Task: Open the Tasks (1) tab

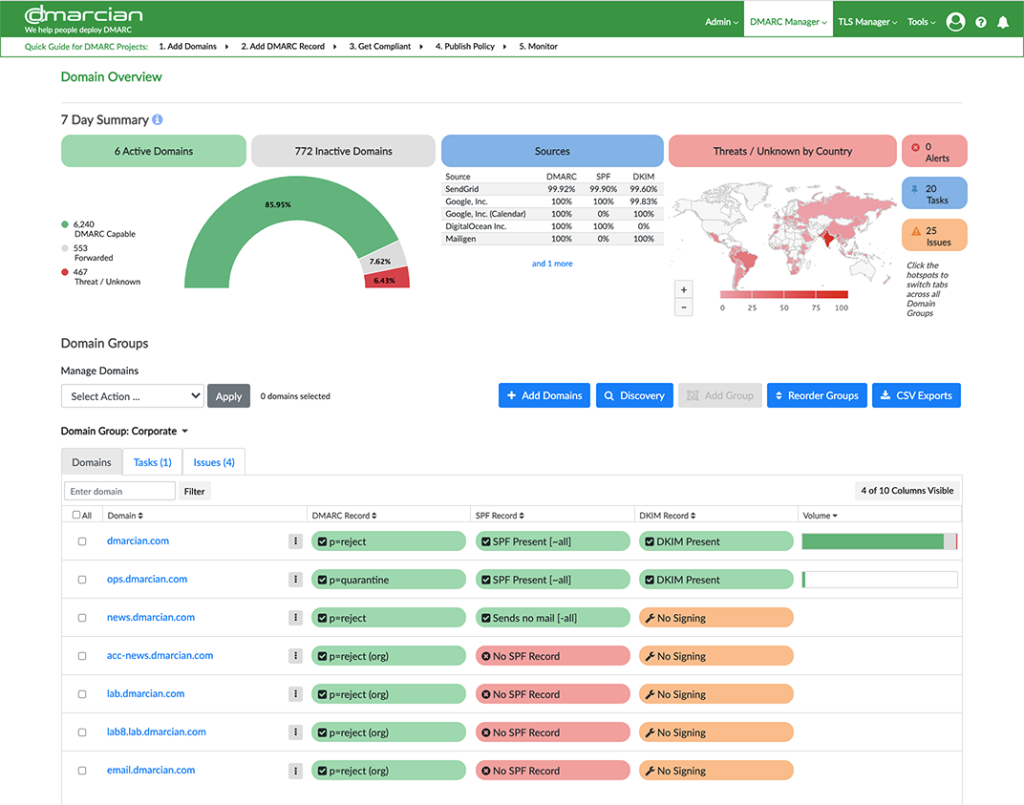Action: coord(151,461)
